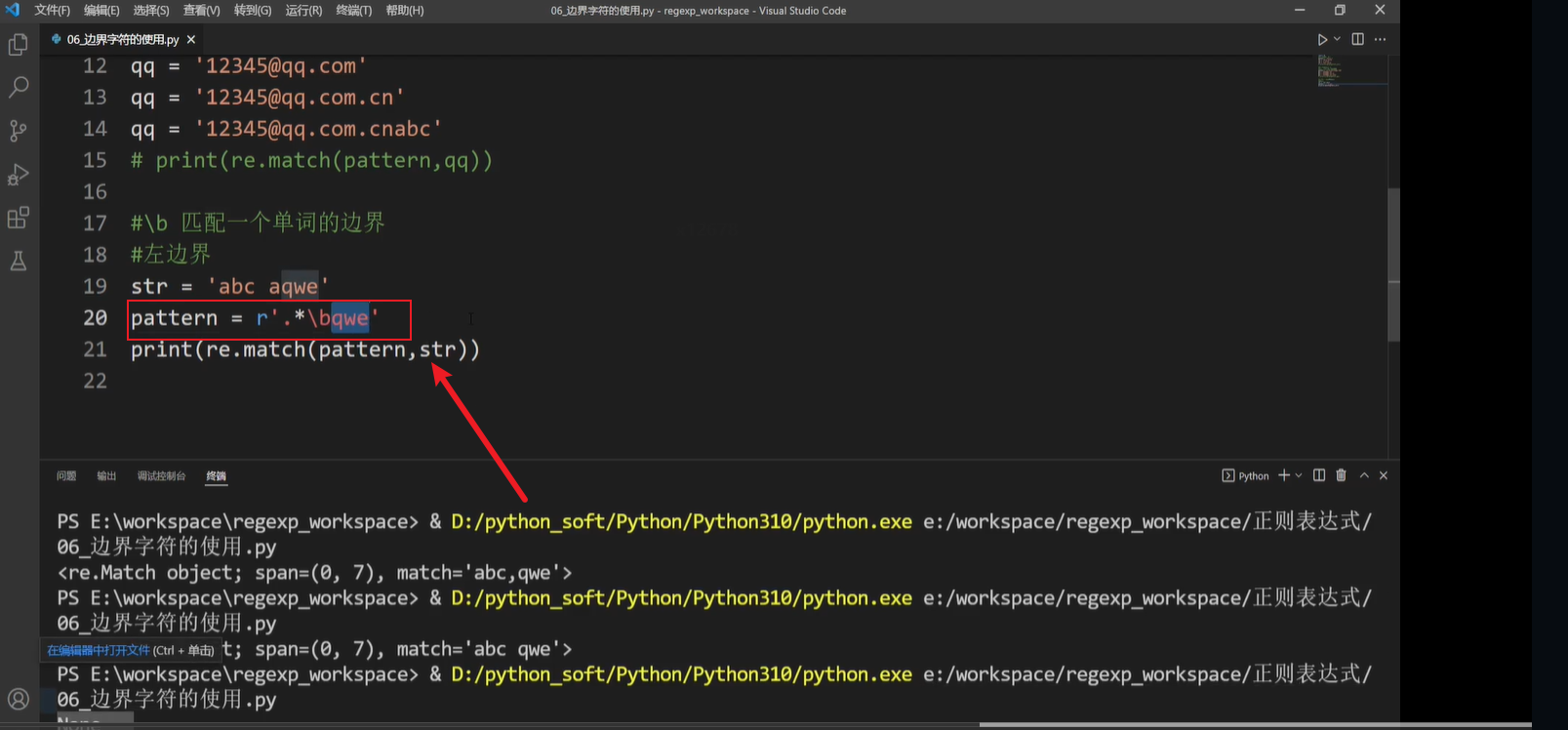Create a new terminal with plus icon
This screenshot has width=1568, height=730.
[1284, 475]
